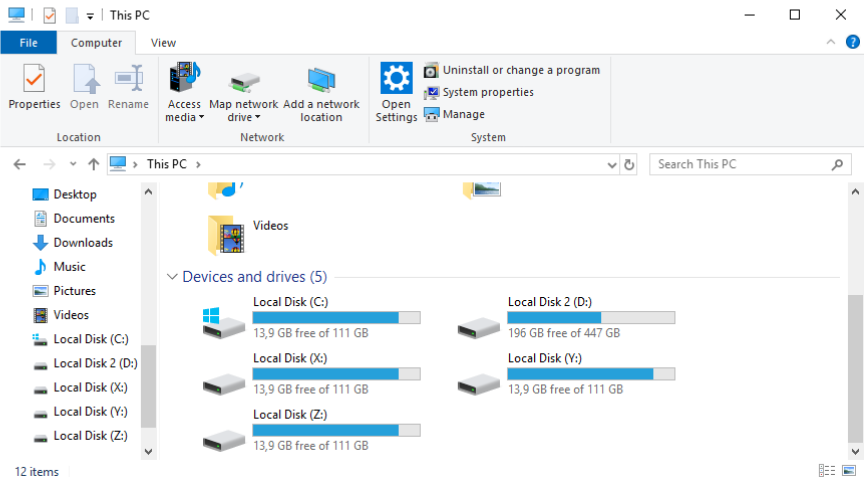Select Pictures in the navigation pane
This screenshot has height=484, width=865.
pos(74,291)
